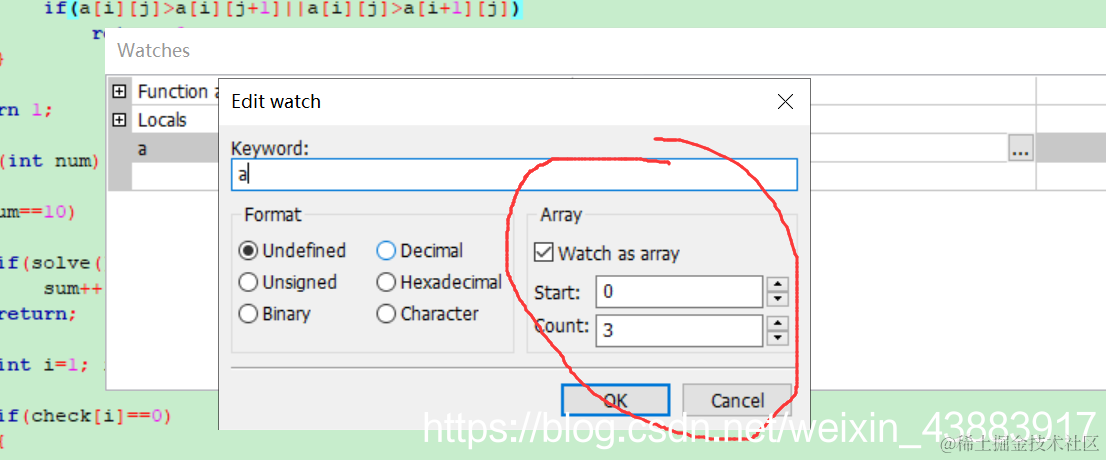
Task: Select the Unsigned format option
Action: 288,282
